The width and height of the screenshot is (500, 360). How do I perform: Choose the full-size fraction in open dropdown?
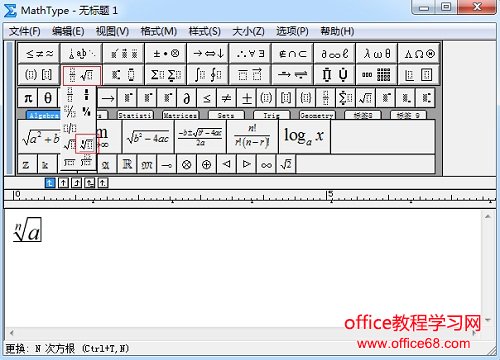[x=70, y=95]
